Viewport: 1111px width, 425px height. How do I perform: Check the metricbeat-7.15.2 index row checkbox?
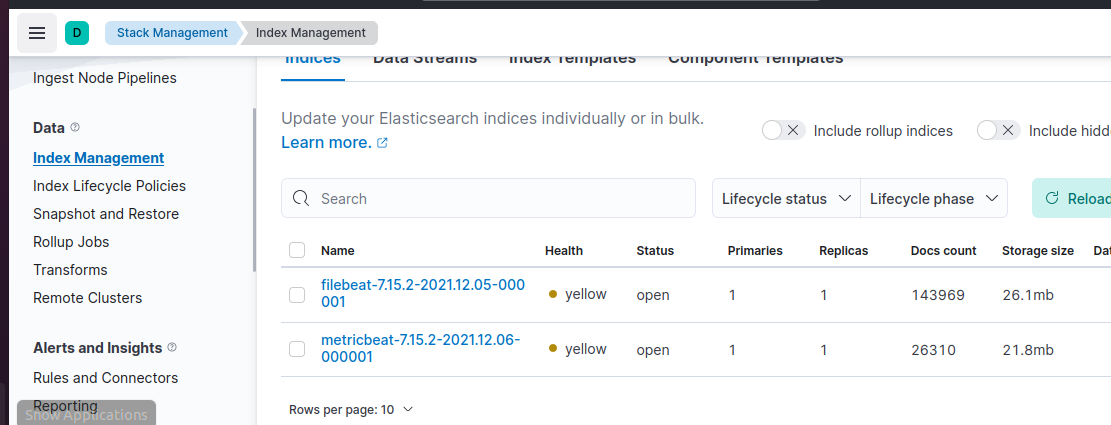click(297, 349)
